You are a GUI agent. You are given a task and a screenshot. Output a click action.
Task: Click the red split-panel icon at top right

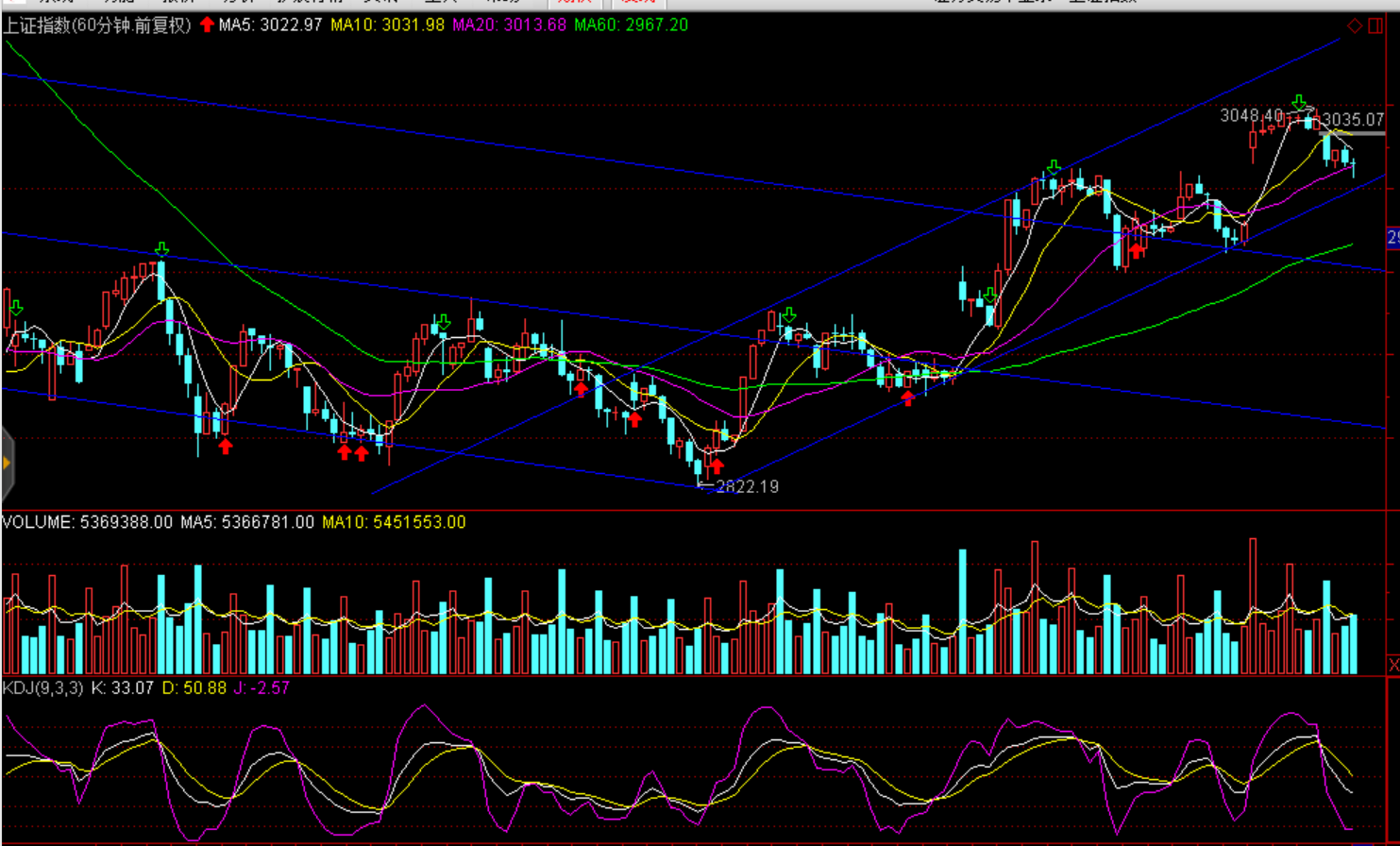pos(1376,25)
